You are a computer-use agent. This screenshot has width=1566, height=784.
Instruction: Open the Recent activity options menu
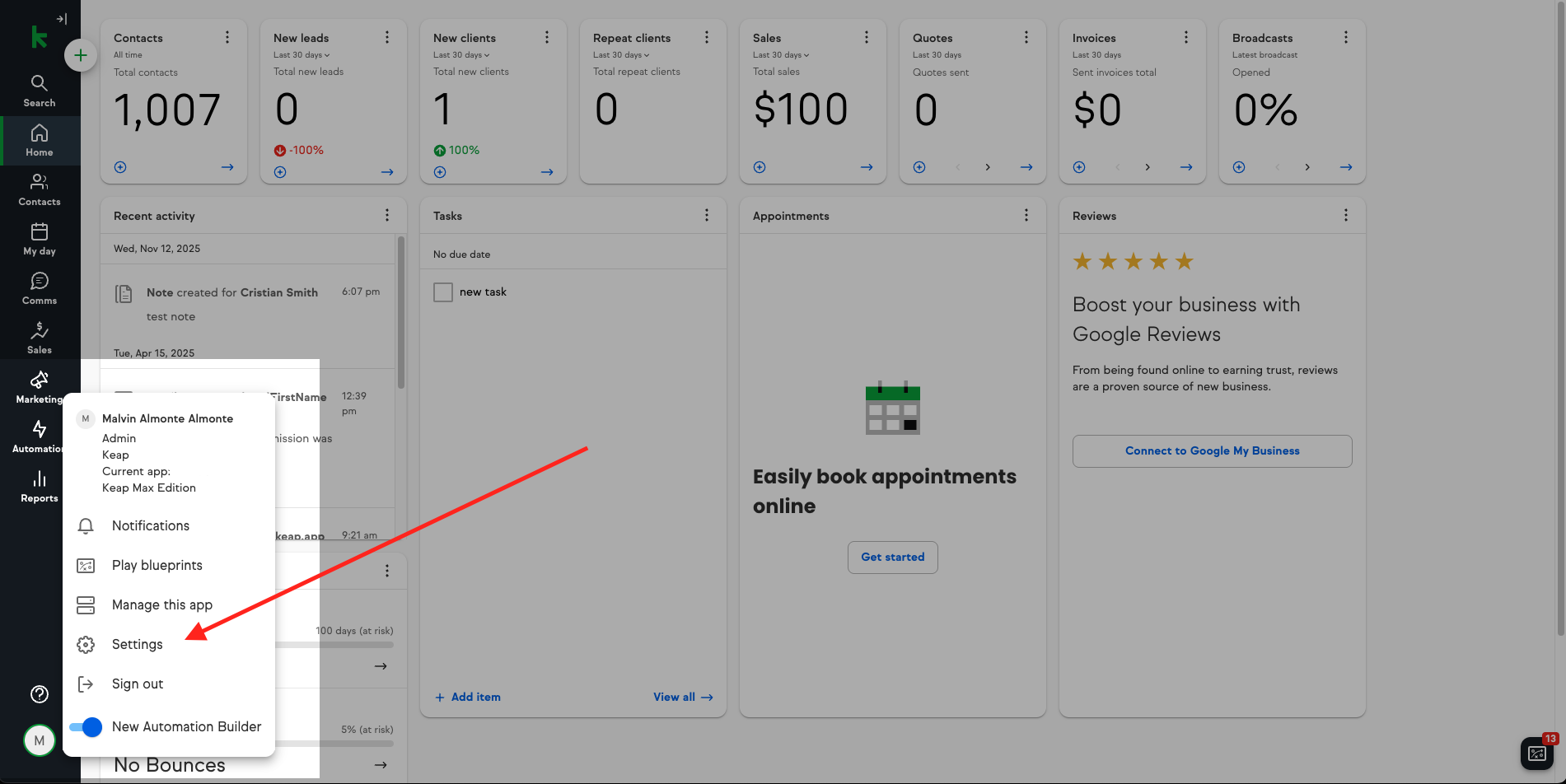[x=386, y=216]
